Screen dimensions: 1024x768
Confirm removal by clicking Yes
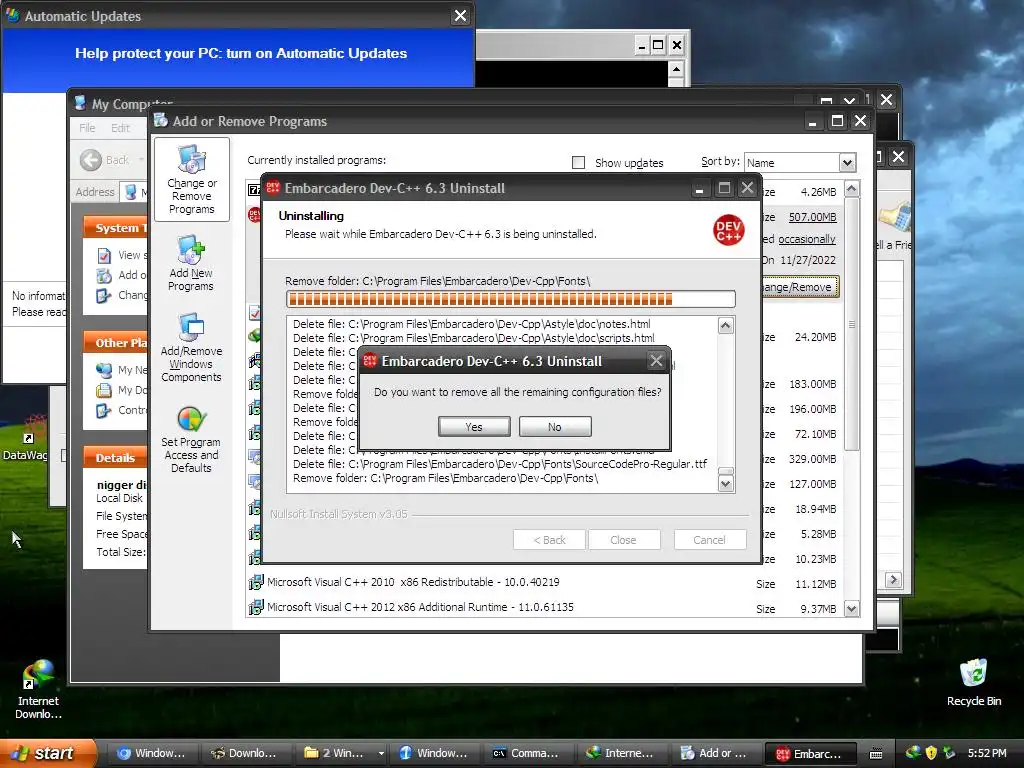(474, 426)
